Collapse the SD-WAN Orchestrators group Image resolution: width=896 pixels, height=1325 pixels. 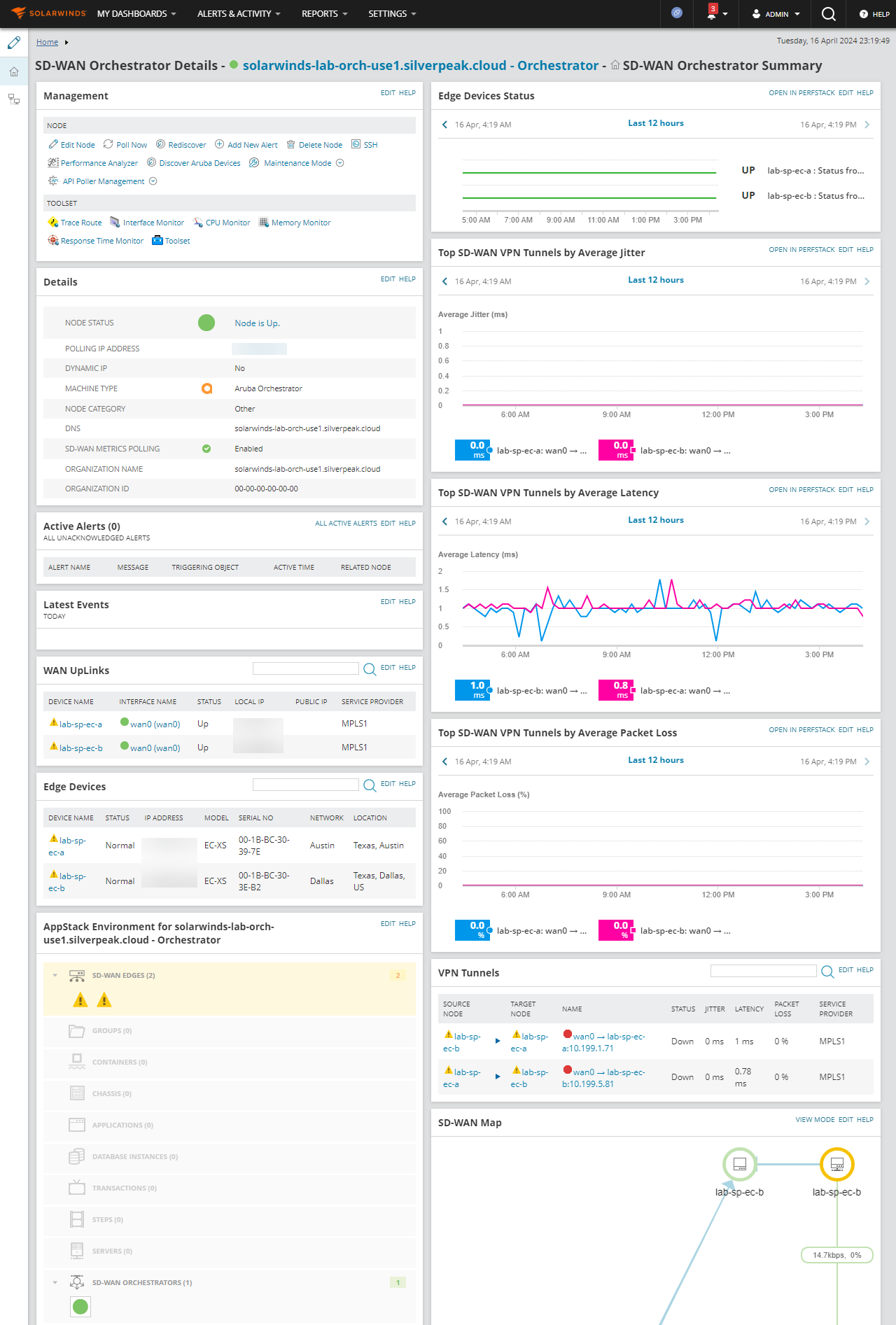[55, 1282]
